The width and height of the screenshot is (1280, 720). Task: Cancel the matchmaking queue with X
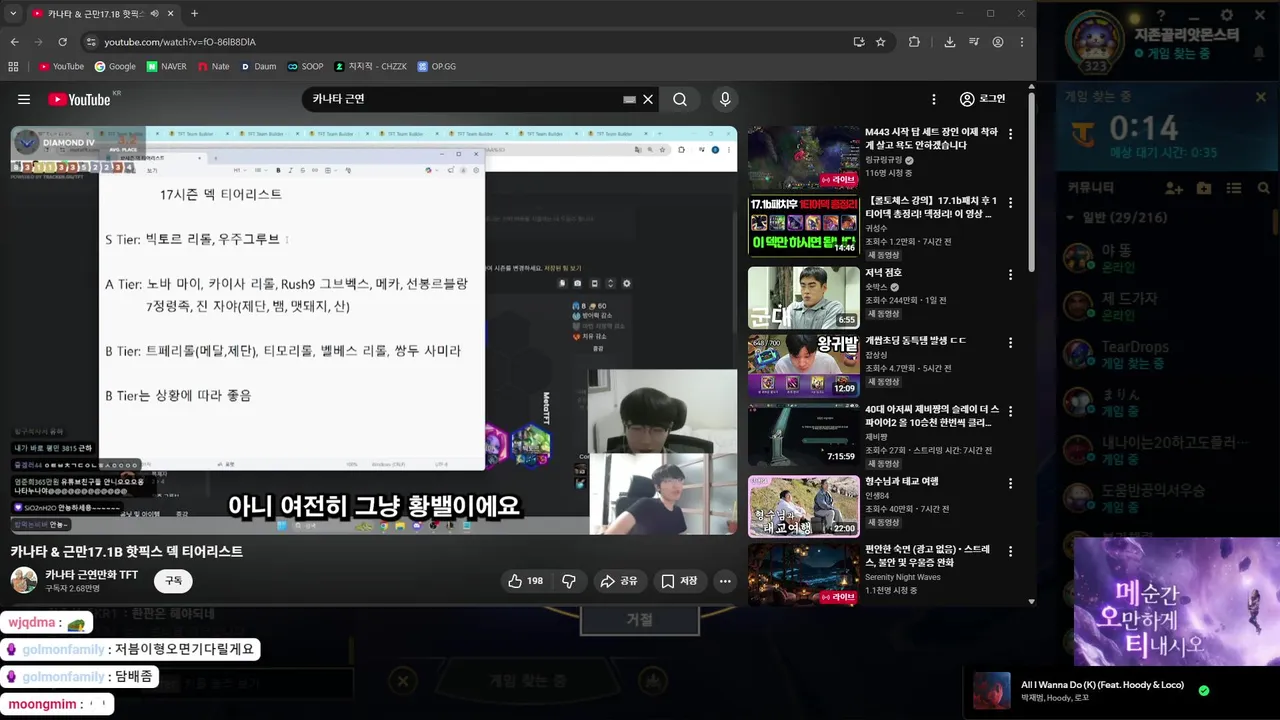click(x=1261, y=97)
